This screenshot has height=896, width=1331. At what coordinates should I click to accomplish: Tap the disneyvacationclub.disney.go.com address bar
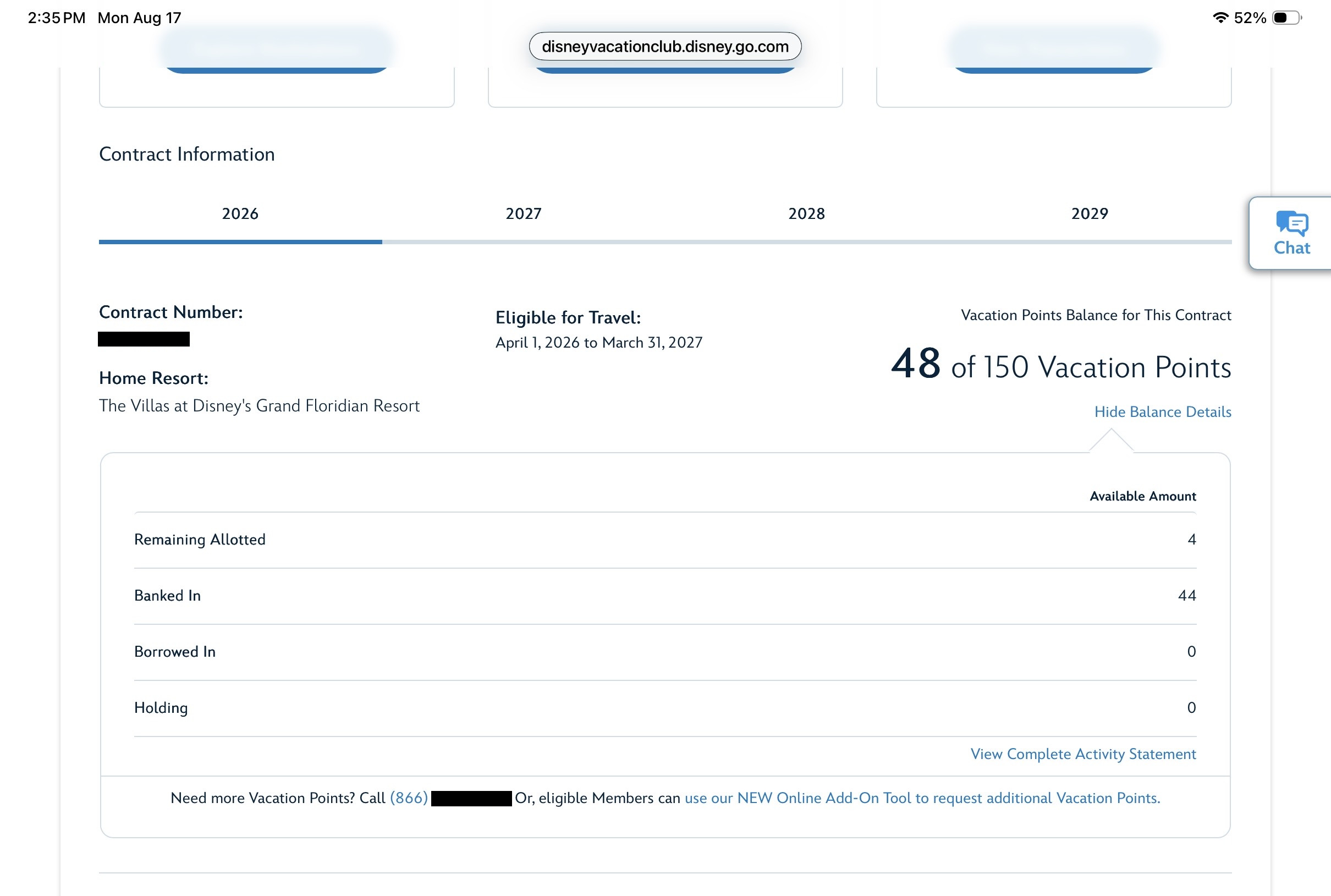pyautogui.click(x=665, y=46)
